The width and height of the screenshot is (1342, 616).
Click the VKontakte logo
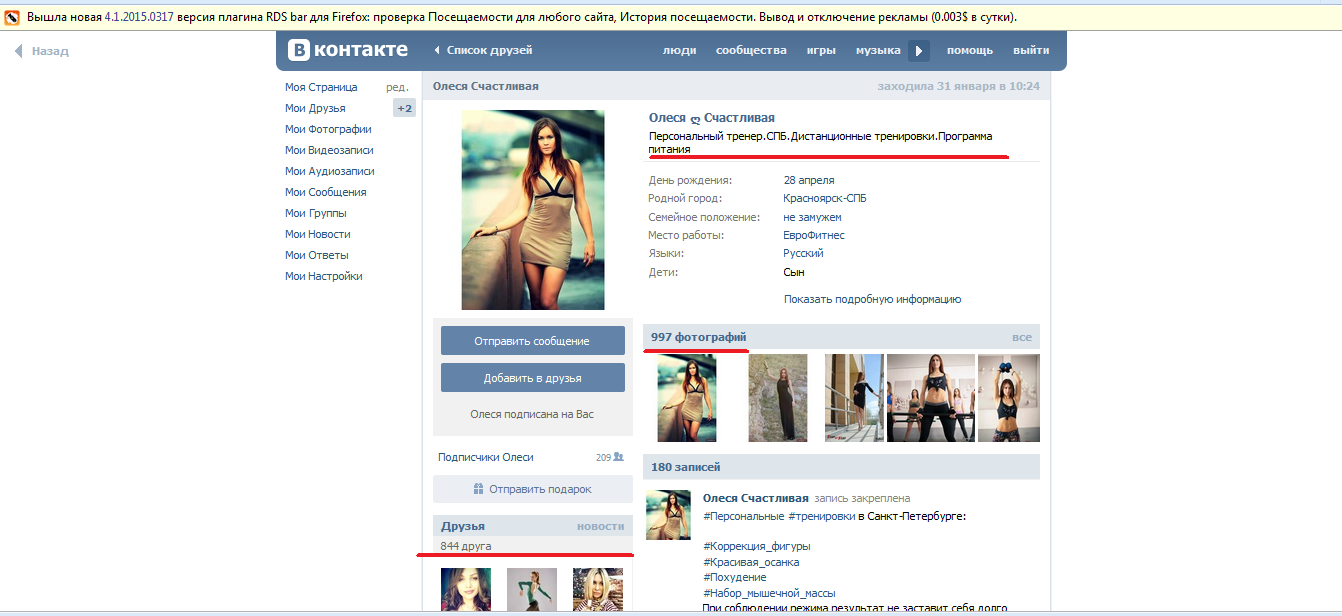tap(348, 50)
